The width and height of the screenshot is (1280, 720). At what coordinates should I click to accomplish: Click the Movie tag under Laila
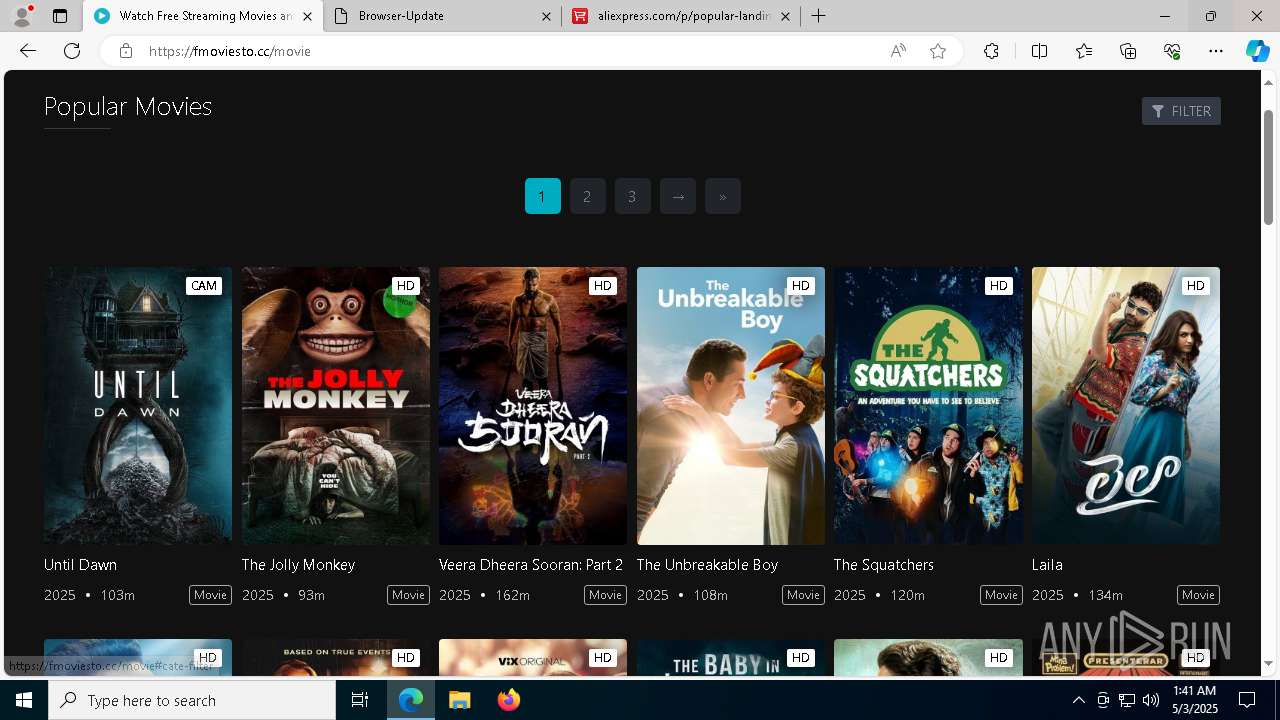tap(1198, 595)
